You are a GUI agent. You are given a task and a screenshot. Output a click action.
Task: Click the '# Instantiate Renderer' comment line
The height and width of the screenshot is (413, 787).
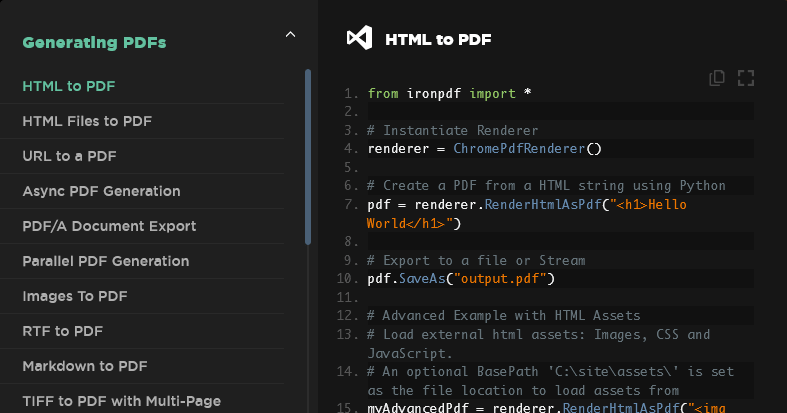(452, 130)
